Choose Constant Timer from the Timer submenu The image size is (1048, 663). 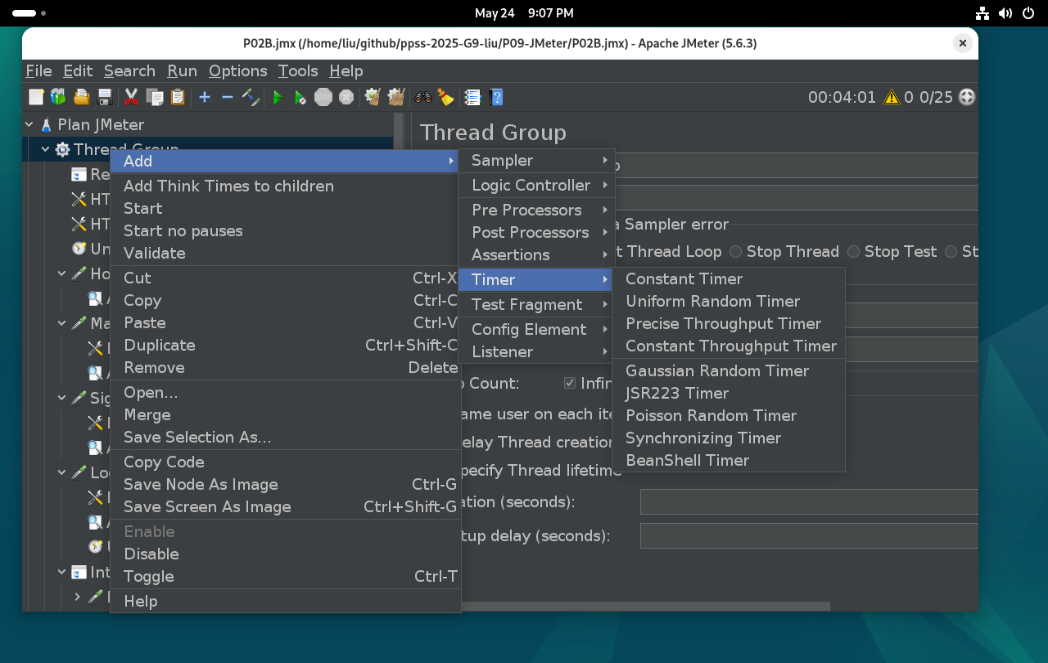729,279
